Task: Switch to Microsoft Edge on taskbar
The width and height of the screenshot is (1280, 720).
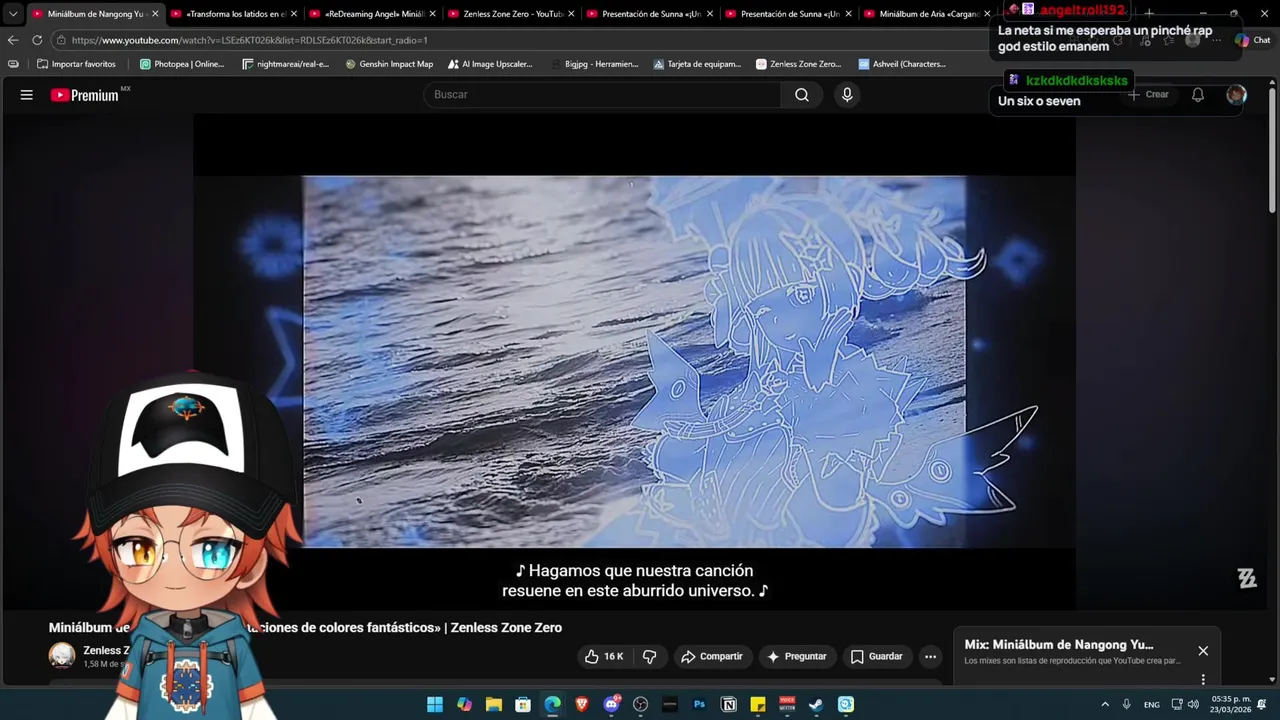Action: pyautogui.click(x=553, y=705)
